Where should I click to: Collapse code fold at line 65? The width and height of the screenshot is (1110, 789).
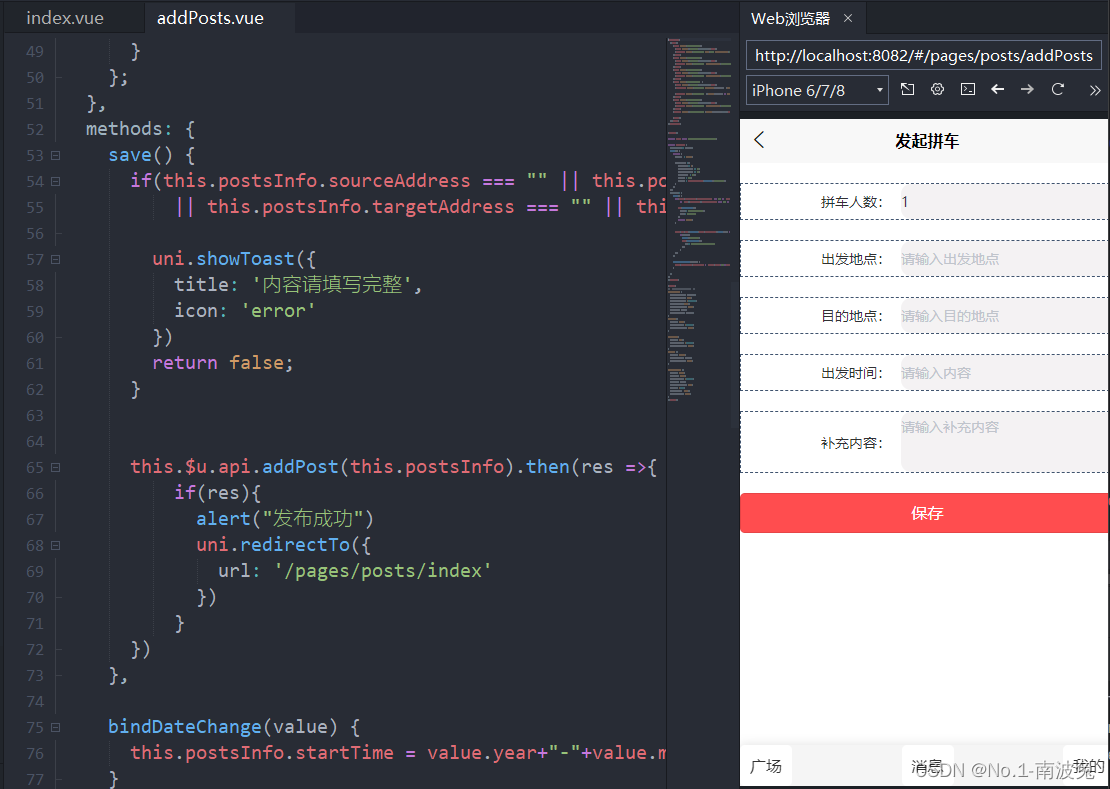[x=55, y=467]
